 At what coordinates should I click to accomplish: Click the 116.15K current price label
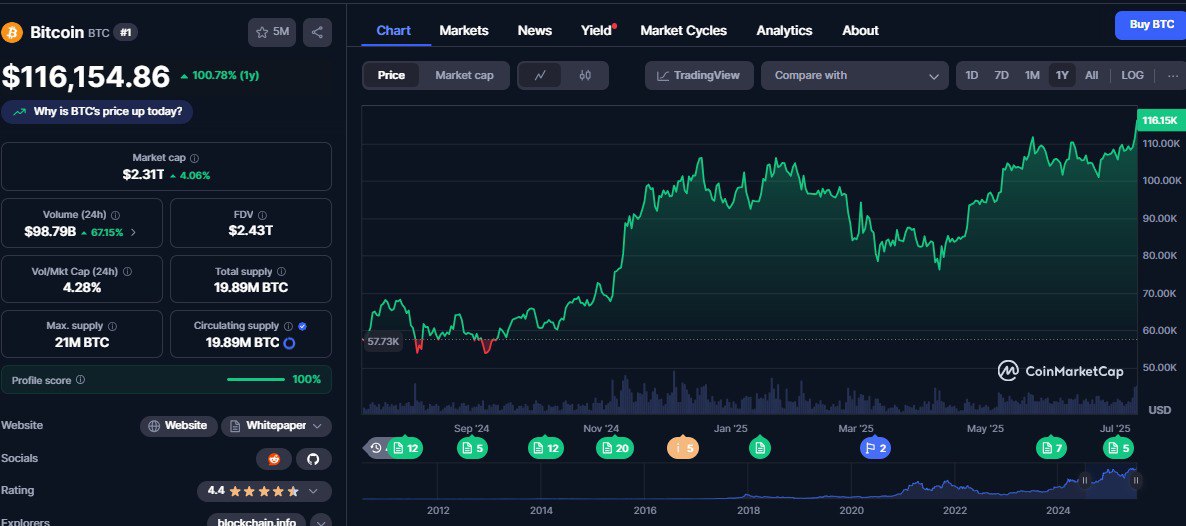pos(1160,120)
